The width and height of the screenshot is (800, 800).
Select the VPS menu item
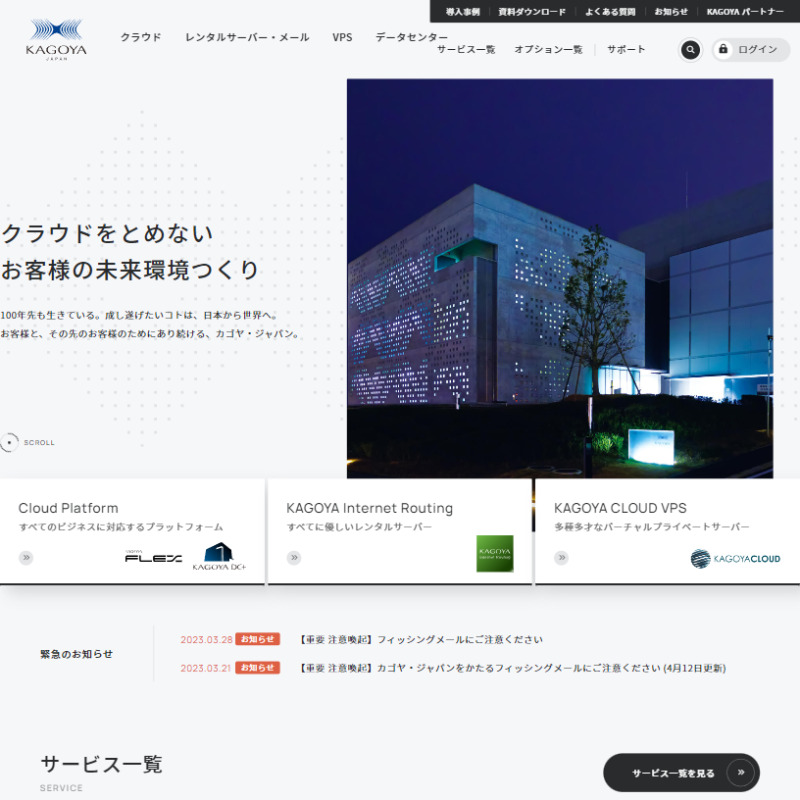(x=342, y=37)
